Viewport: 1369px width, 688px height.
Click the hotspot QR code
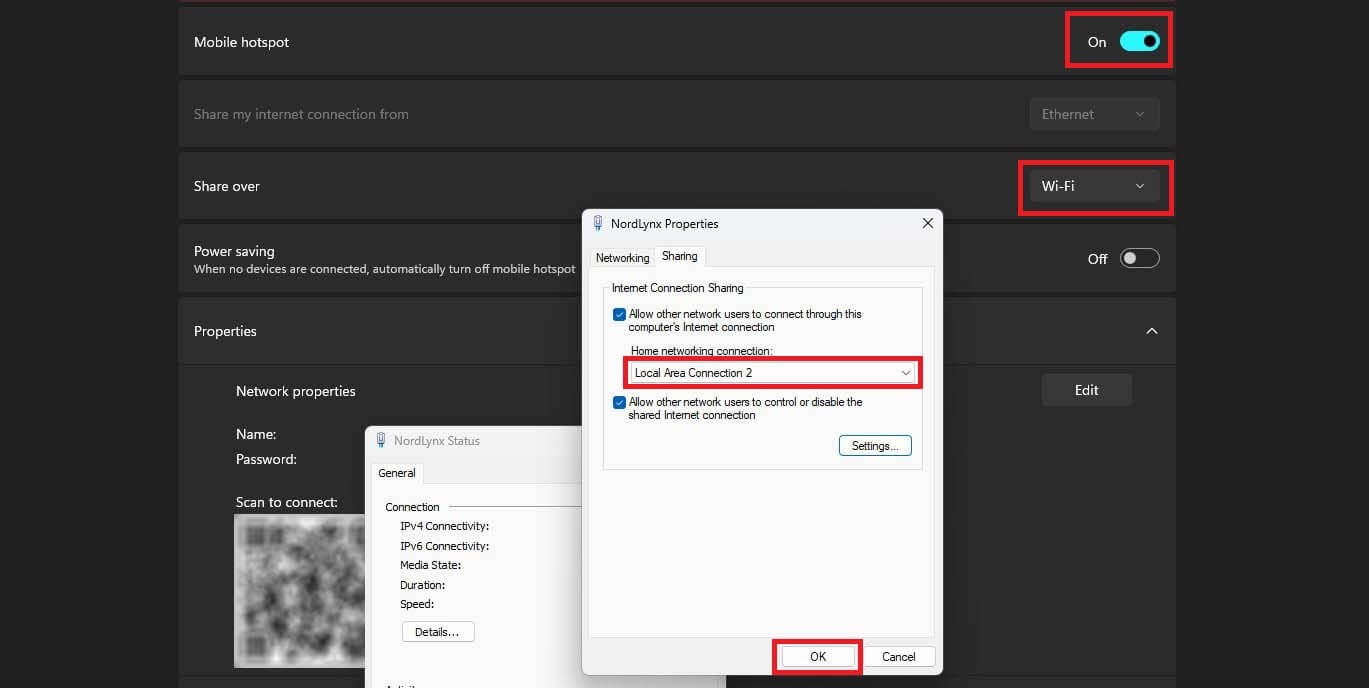point(299,590)
